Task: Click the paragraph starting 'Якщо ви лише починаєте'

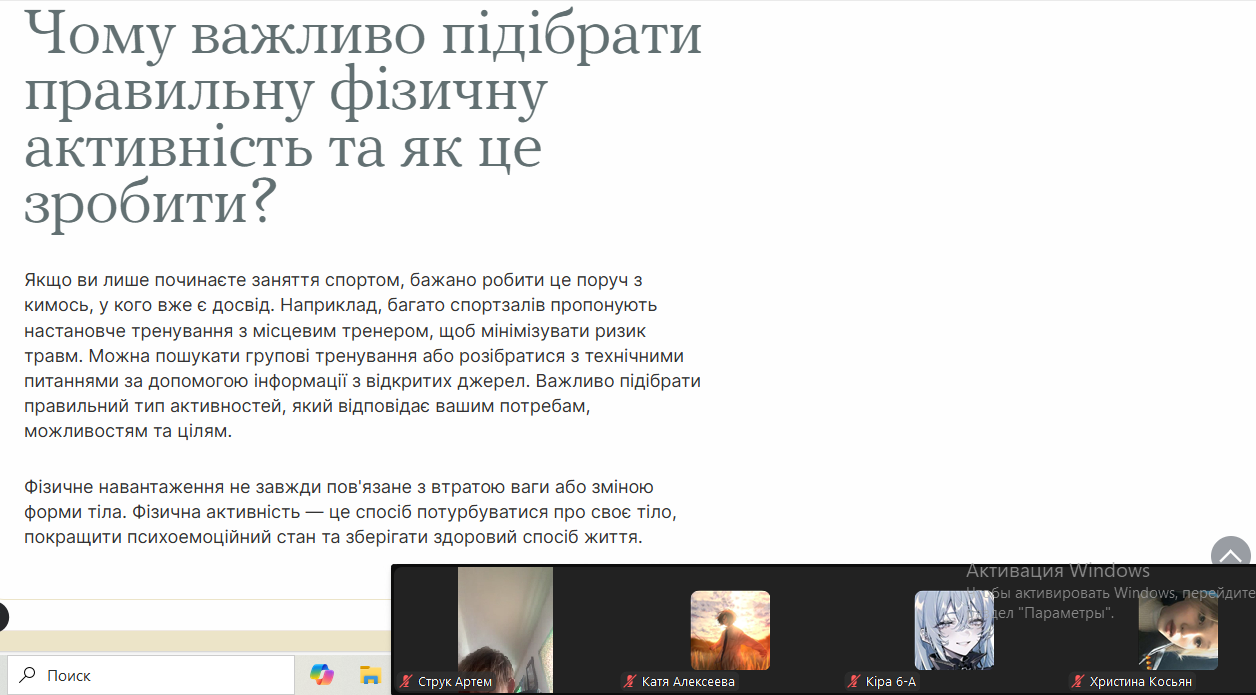Action: click(x=363, y=356)
